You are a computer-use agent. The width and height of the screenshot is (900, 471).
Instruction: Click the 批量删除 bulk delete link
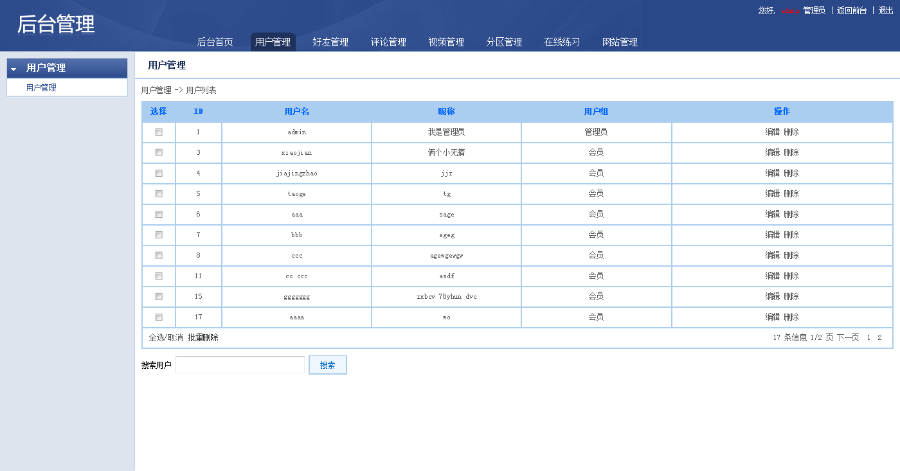click(x=203, y=337)
